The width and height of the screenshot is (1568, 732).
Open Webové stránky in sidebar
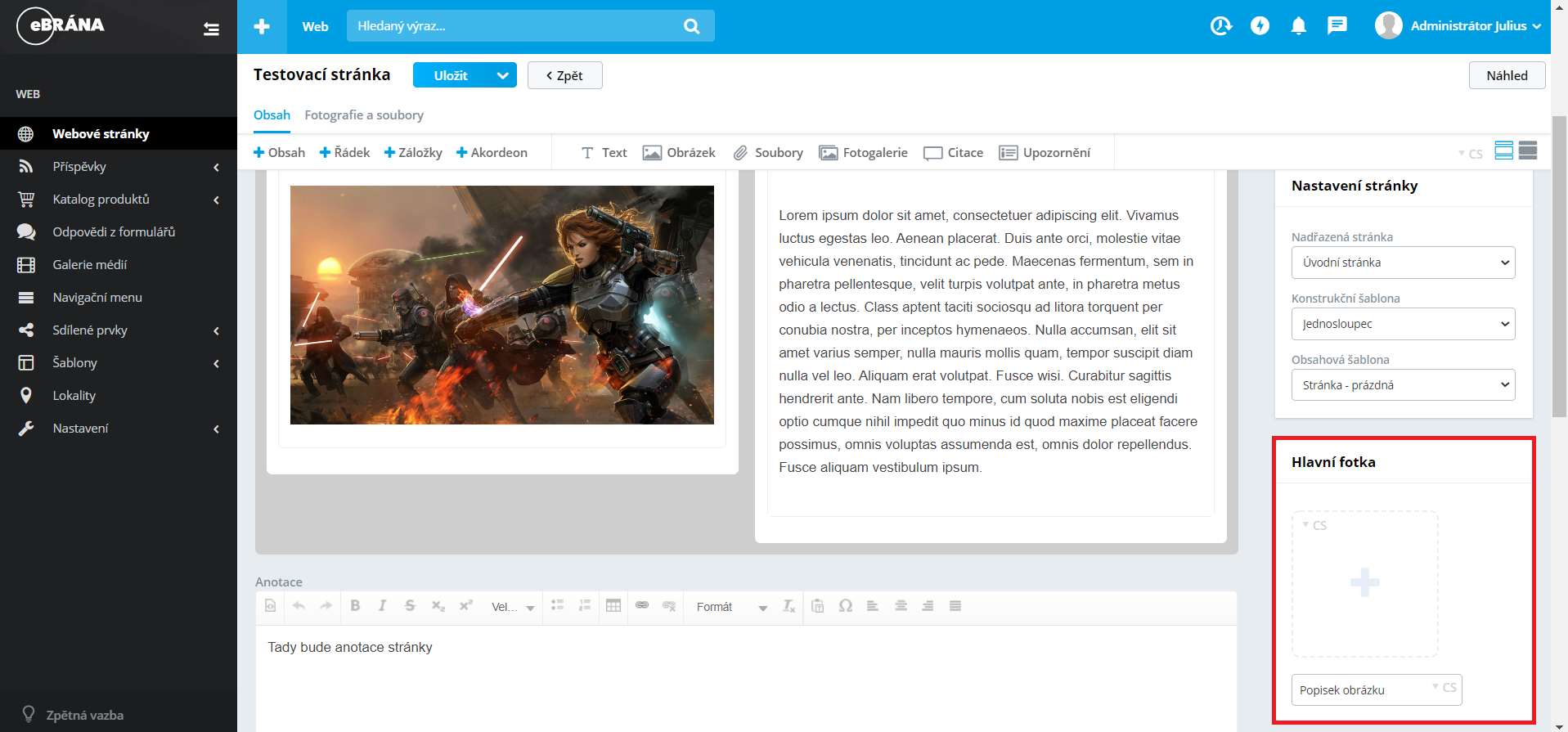point(119,133)
